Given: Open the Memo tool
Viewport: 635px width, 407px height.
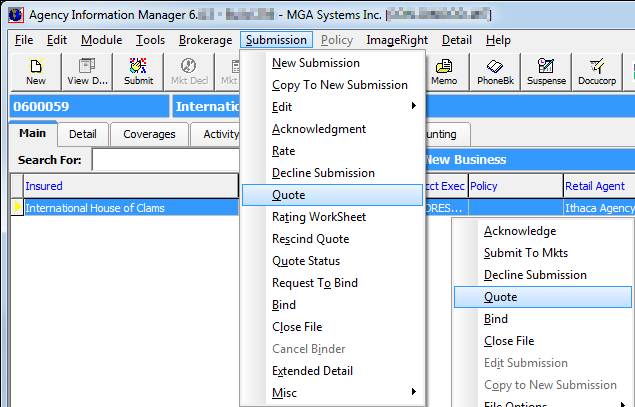Looking at the screenshot, I should [x=443, y=73].
